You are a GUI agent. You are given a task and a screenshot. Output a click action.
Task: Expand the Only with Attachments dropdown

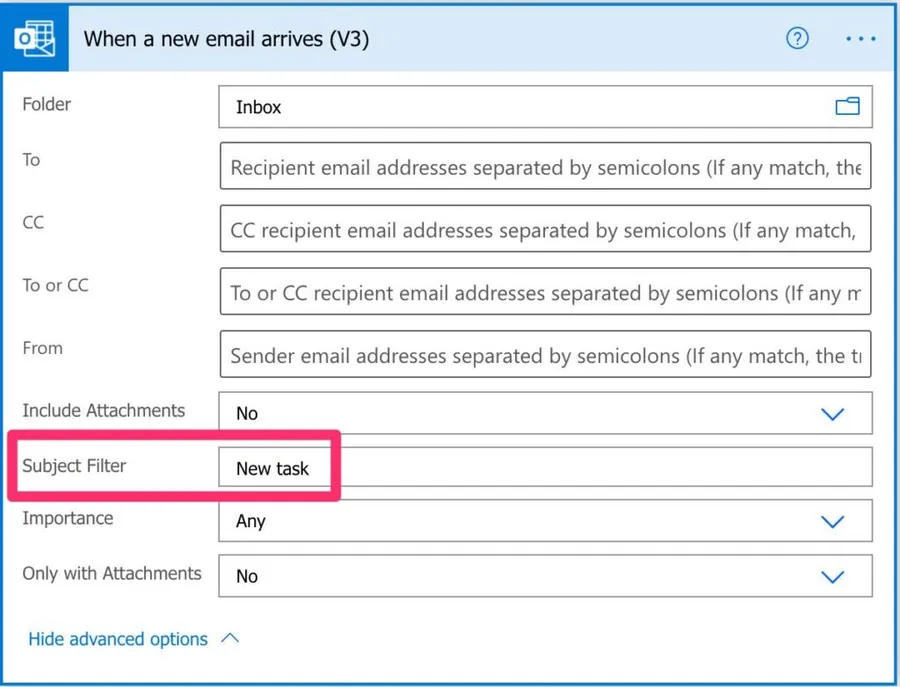[x=832, y=576]
